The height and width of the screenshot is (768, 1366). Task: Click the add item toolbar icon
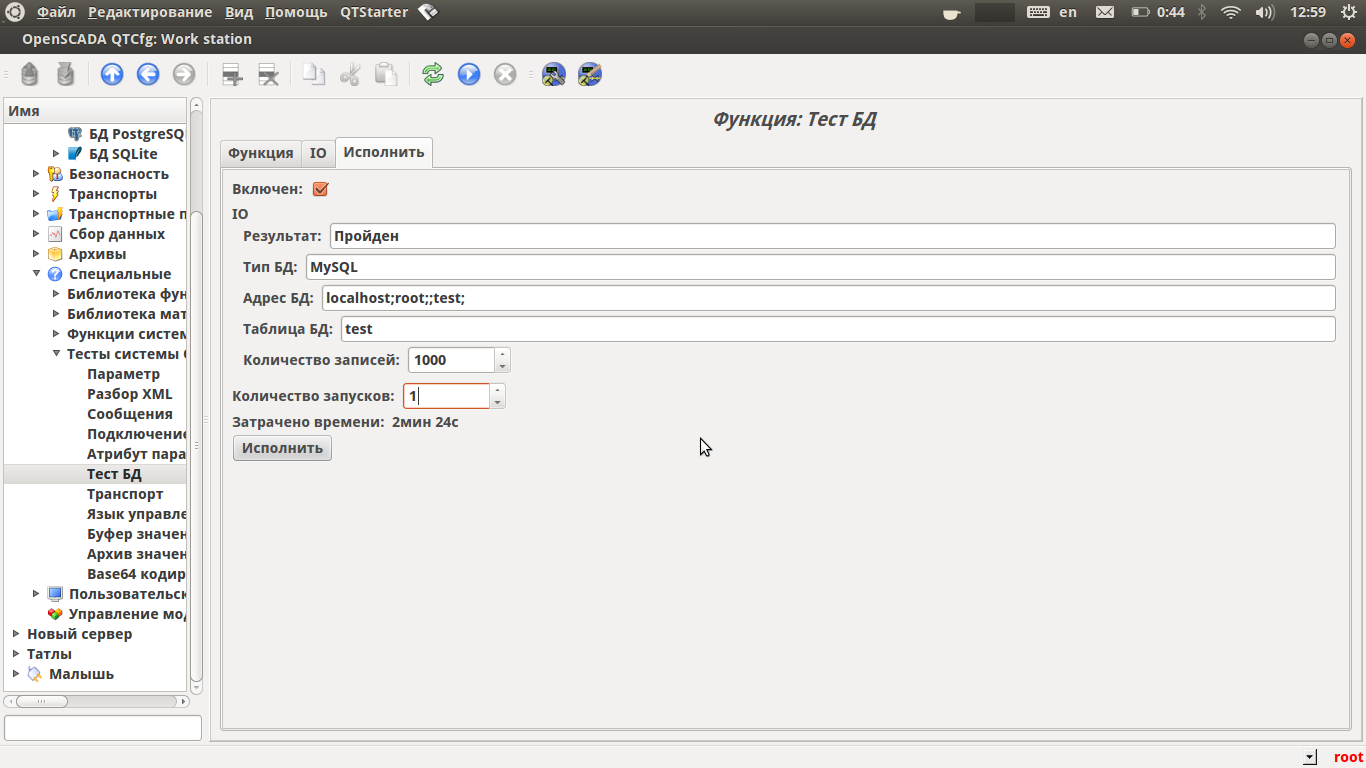coord(232,74)
